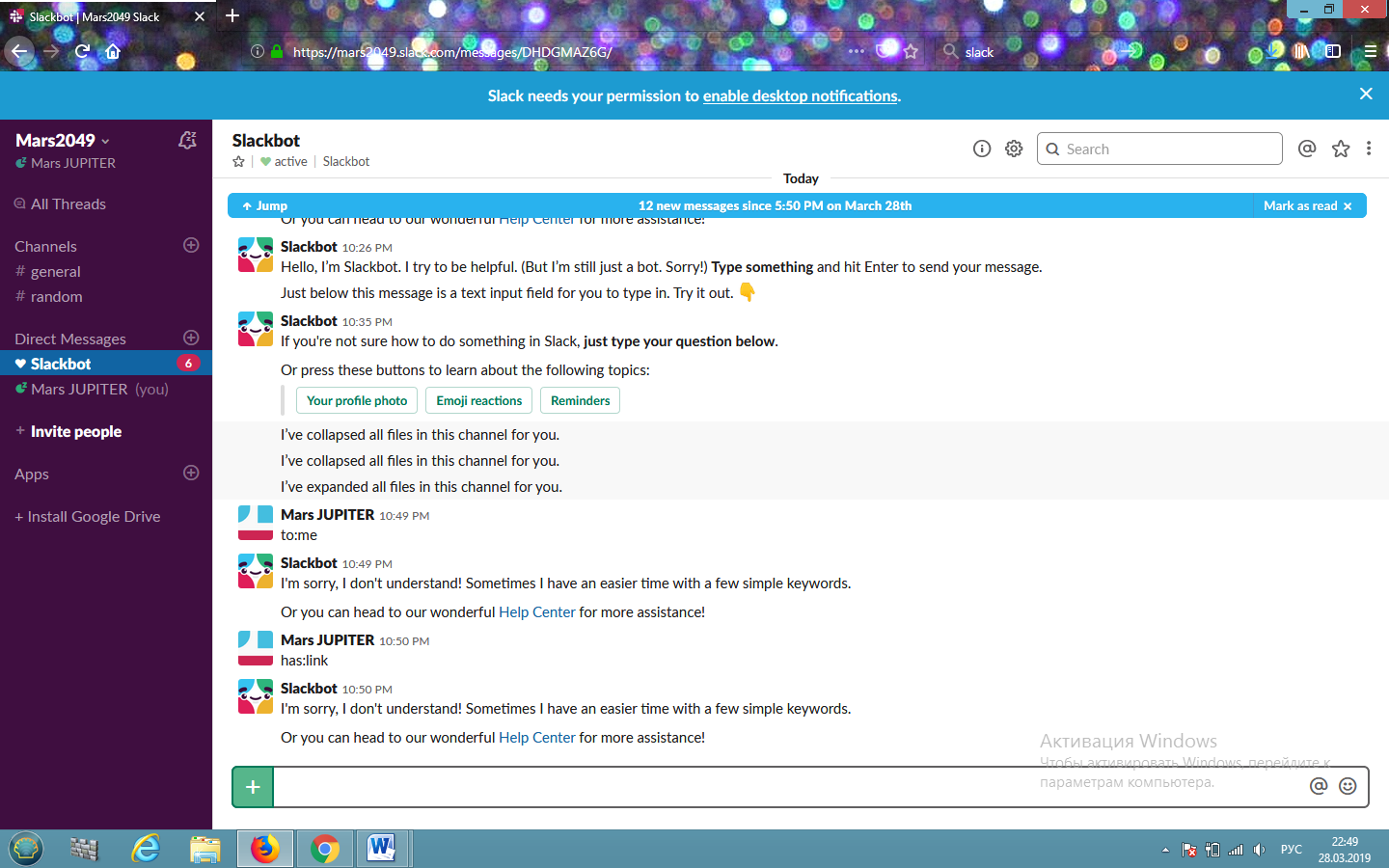The height and width of the screenshot is (868, 1389).
Task: Click the 10:26 PM message timestamp
Action: tap(367, 248)
